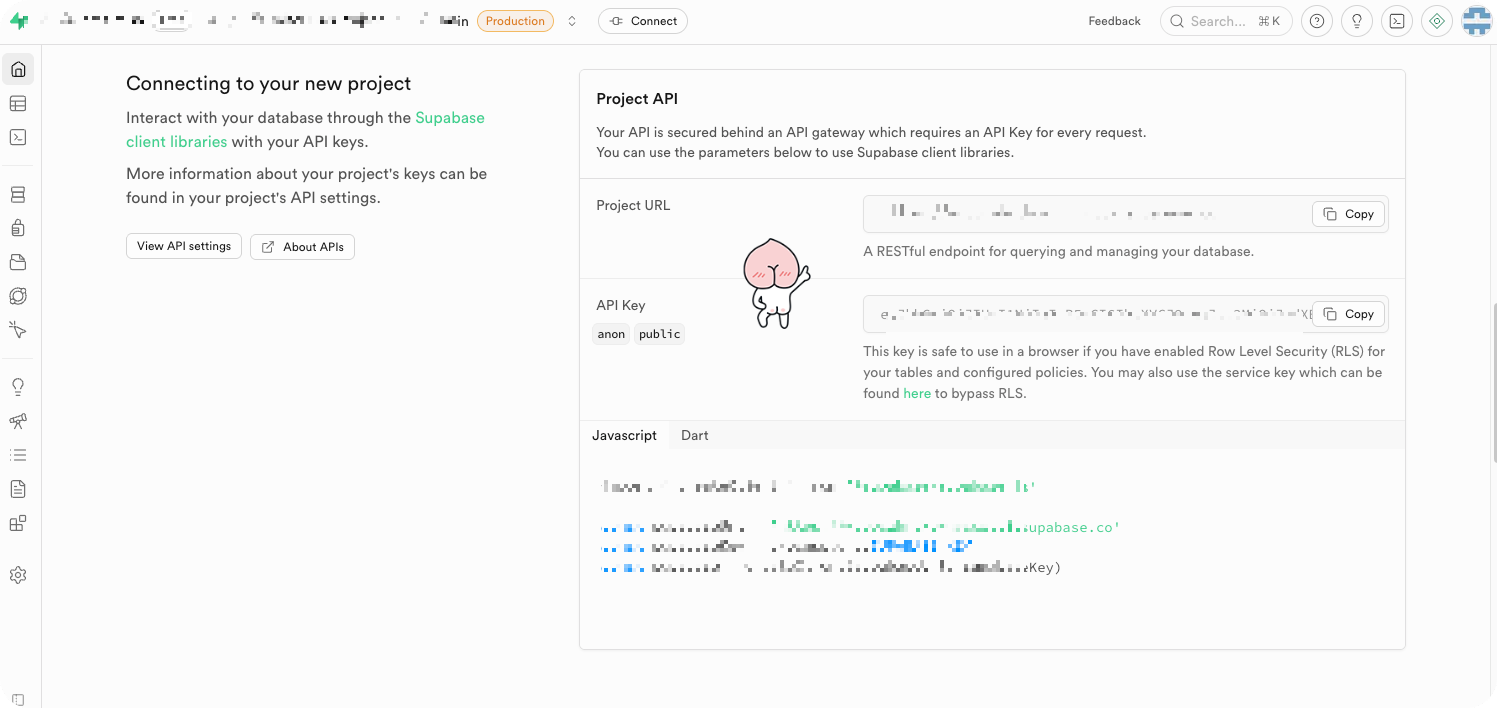Open the Help question mark icon
This screenshot has width=1497, height=708.
(x=1317, y=21)
